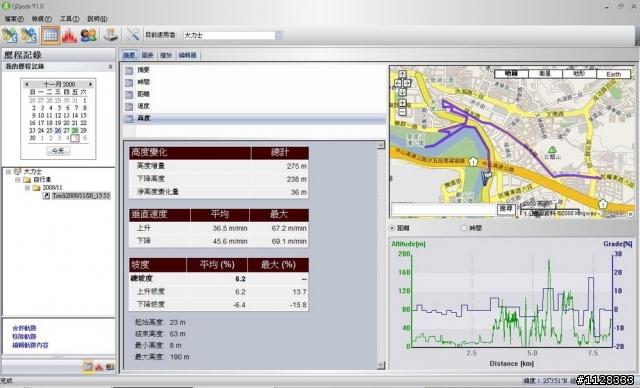
Task: Pan the map right arrow
Action: point(407,83)
